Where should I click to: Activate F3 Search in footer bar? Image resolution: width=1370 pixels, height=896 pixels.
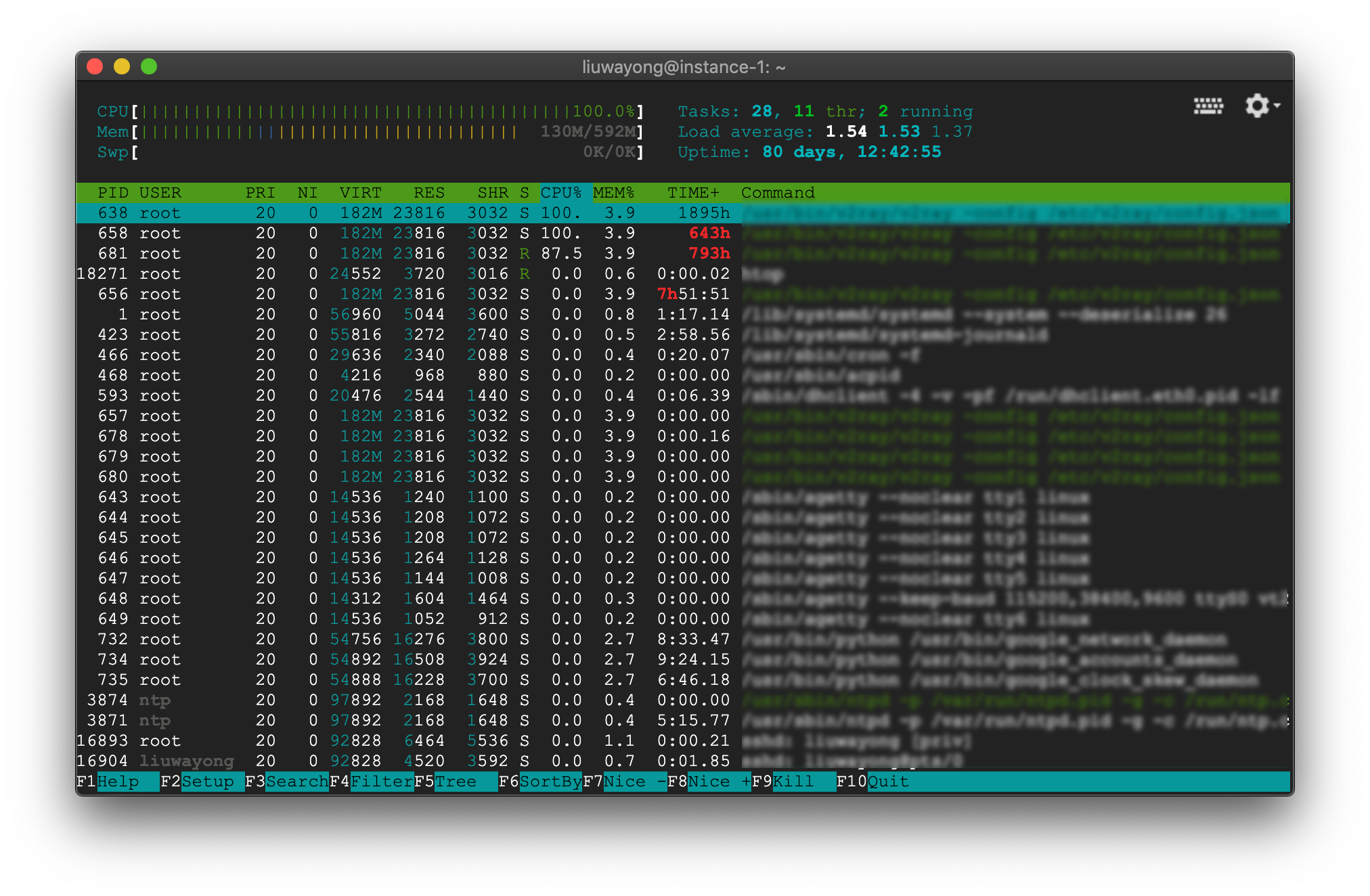click(287, 782)
